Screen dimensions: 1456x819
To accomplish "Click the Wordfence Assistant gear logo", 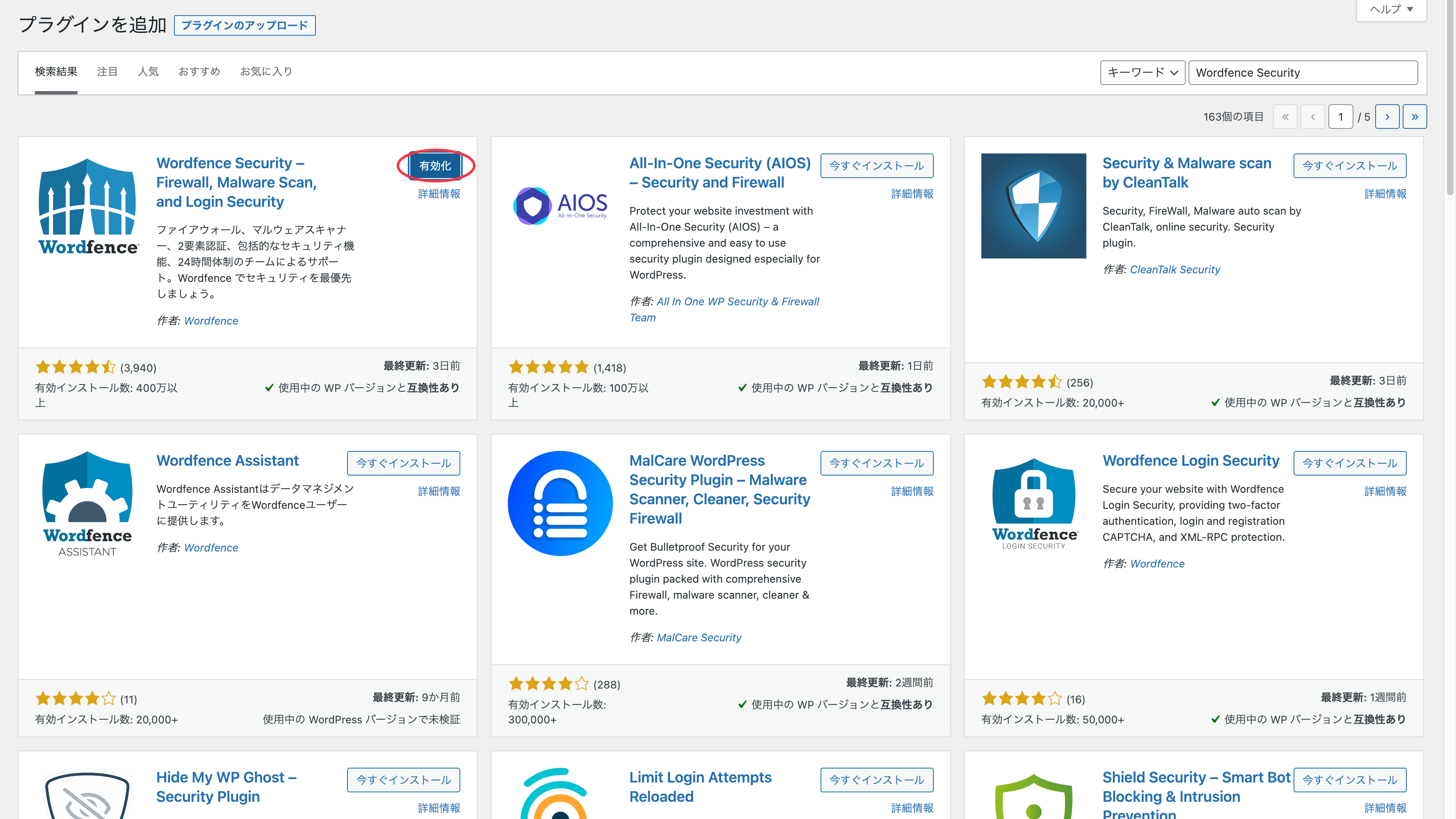I will [88, 503].
